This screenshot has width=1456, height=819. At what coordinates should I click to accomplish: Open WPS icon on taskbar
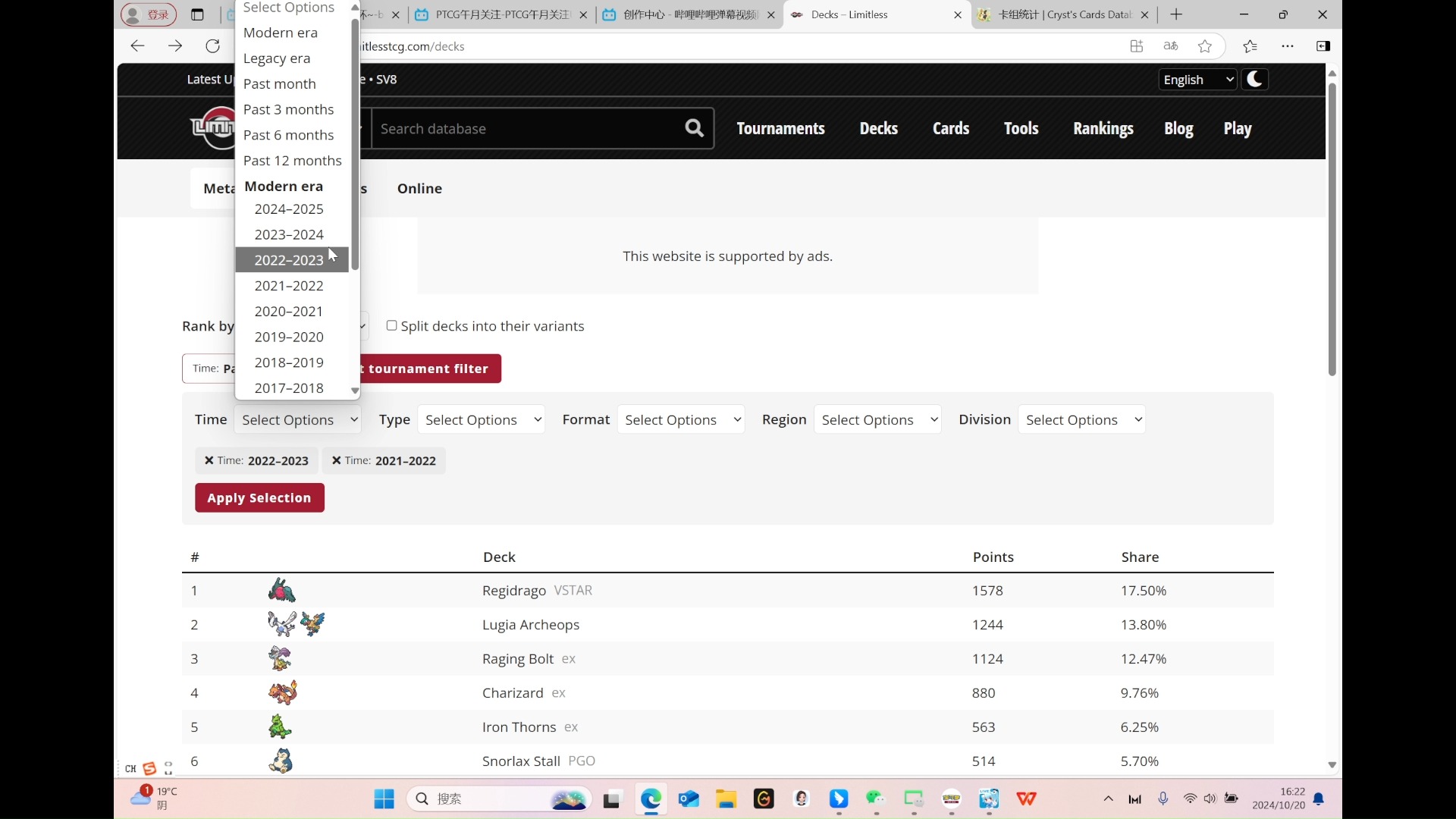[x=1026, y=799]
